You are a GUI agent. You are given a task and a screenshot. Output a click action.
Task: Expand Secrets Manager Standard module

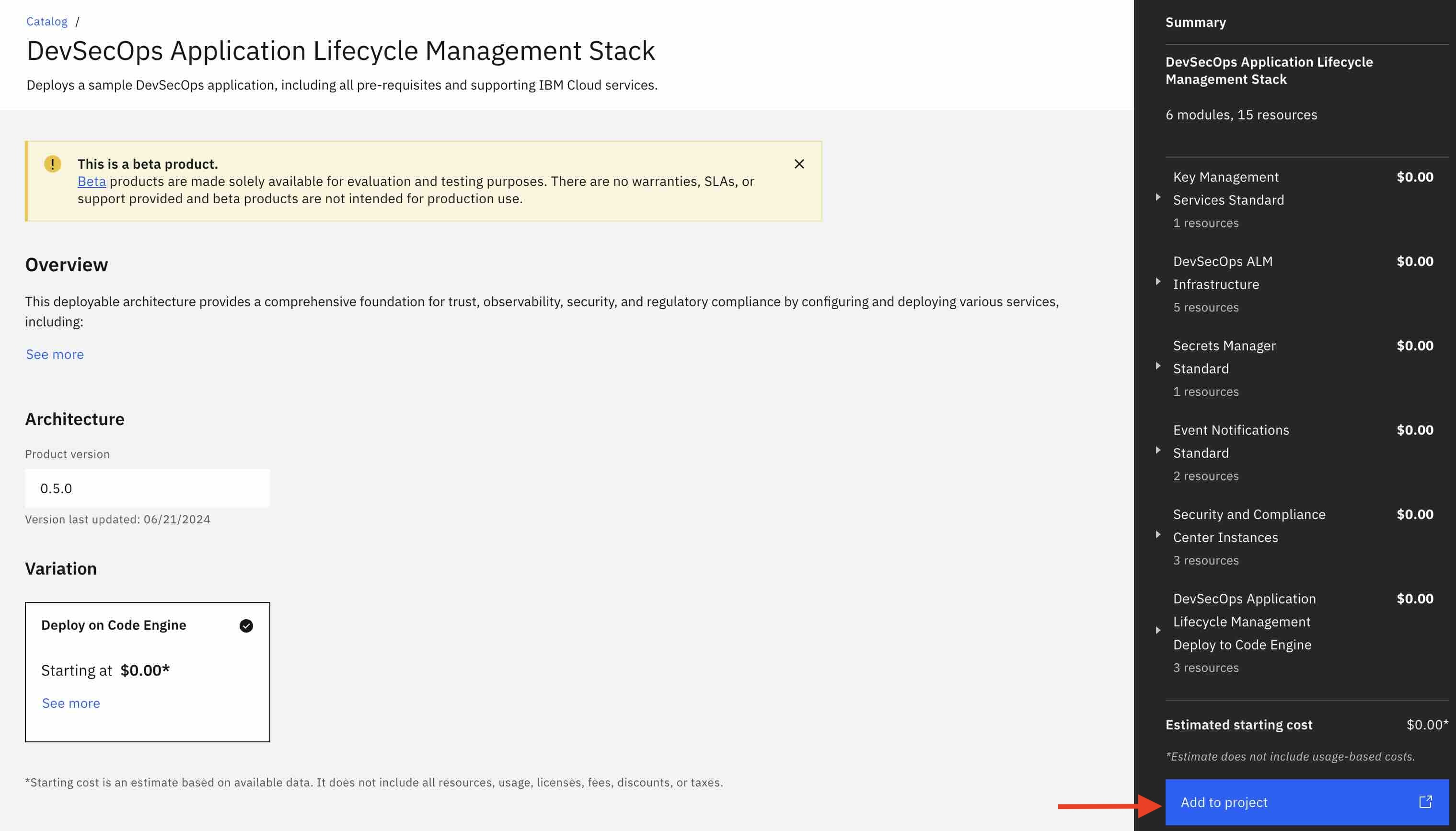1158,366
